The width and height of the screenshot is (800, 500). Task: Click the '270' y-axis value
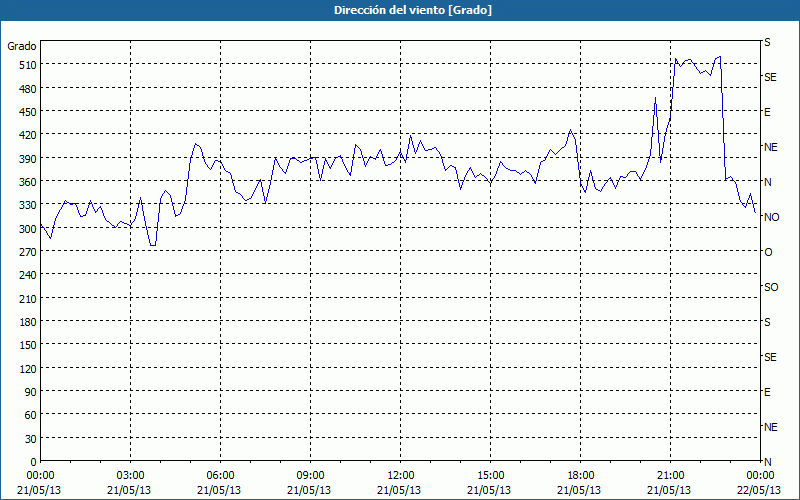tap(28, 252)
